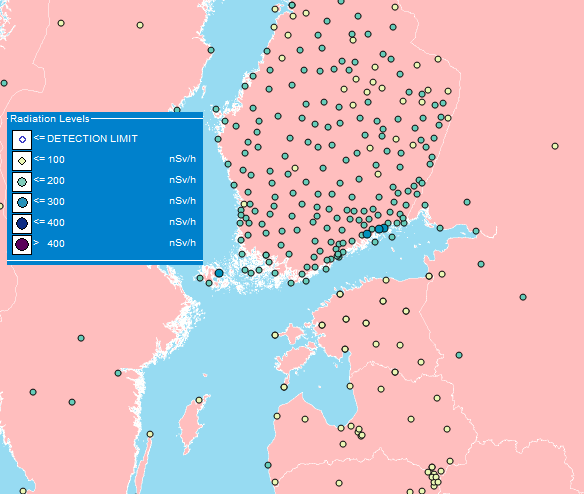Select the <= 200 nSv/h light green legend icon

(22, 182)
